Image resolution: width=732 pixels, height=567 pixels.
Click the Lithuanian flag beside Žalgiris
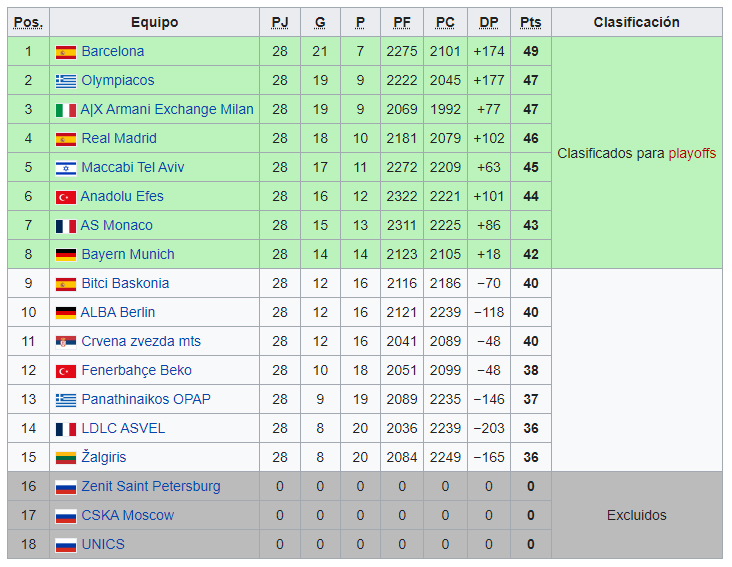pos(66,458)
